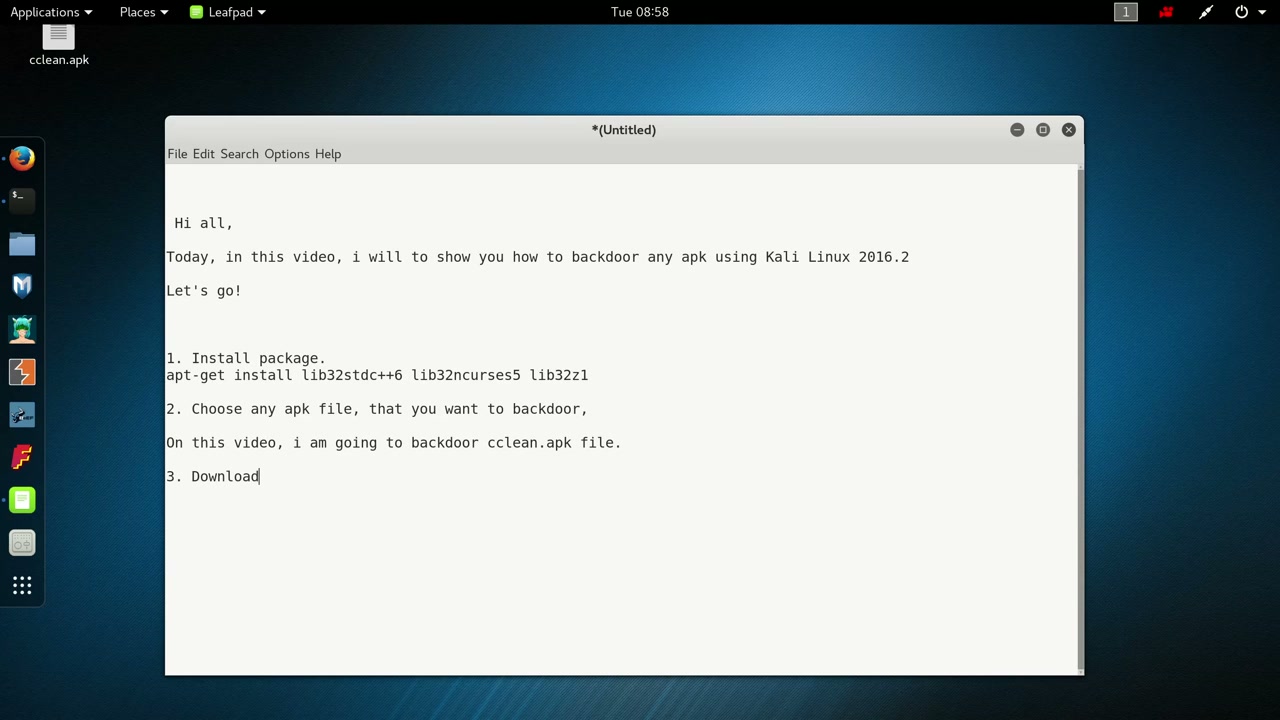1280x720 pixels.
Task: Open the Terminal from the dock
Action: [x=22, y=200]
